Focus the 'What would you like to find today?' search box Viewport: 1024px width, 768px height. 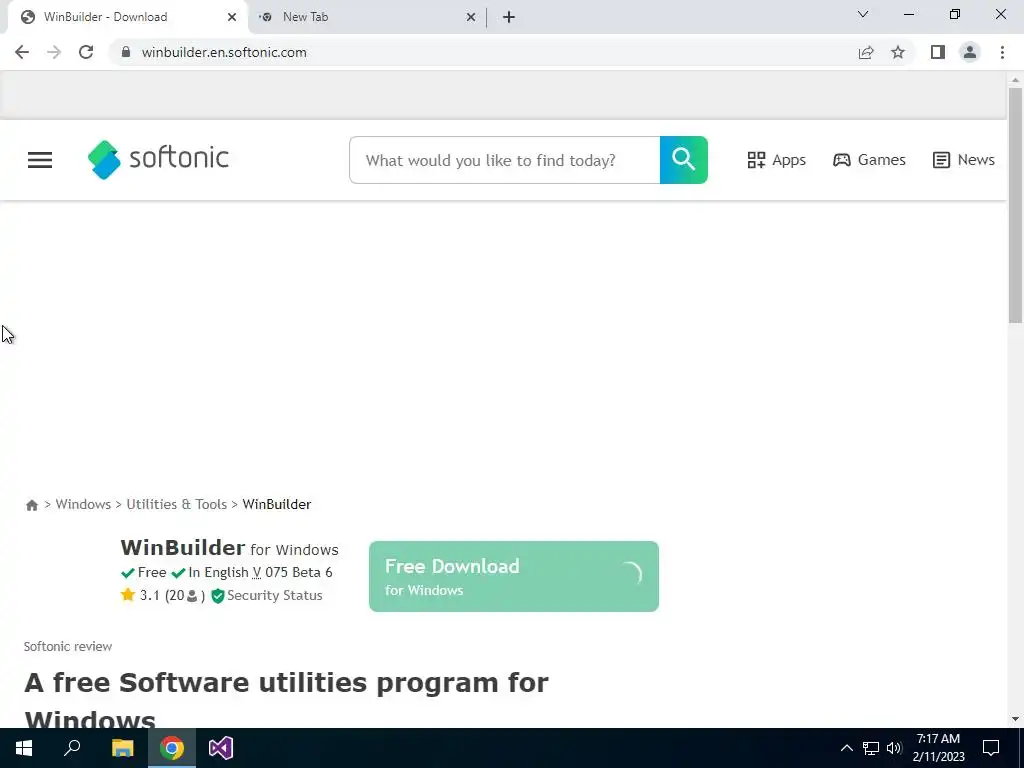pos(505,160)
